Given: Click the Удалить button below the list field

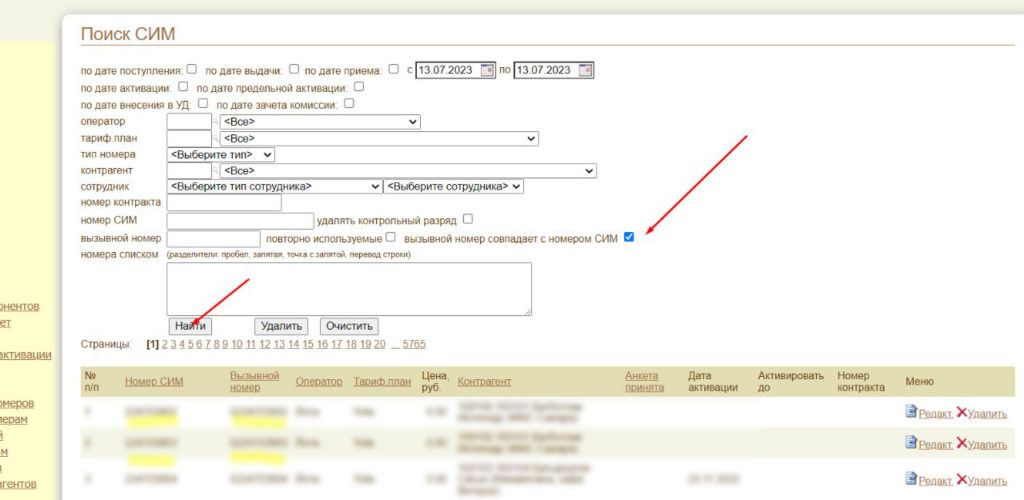Looking at the screenshot, I should (281, 326).
